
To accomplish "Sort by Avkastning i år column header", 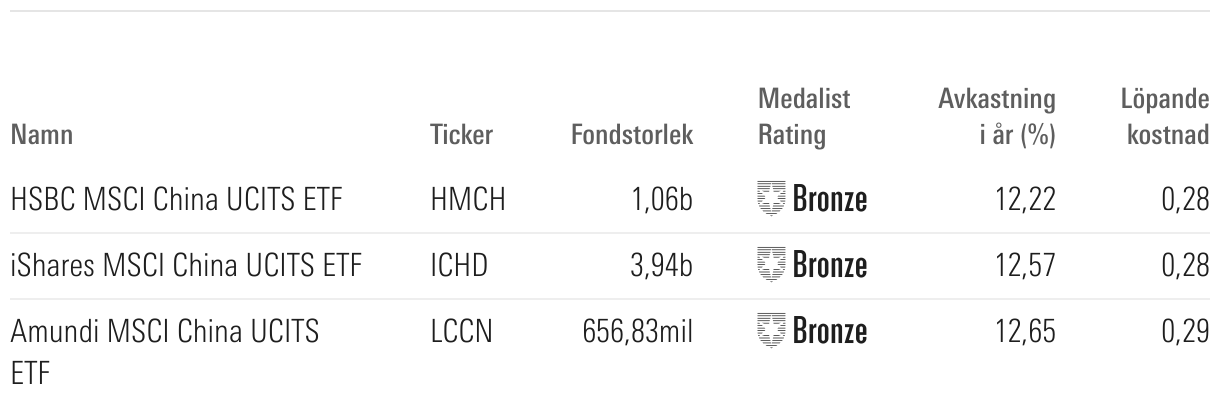I will click(x=997, y=117).
